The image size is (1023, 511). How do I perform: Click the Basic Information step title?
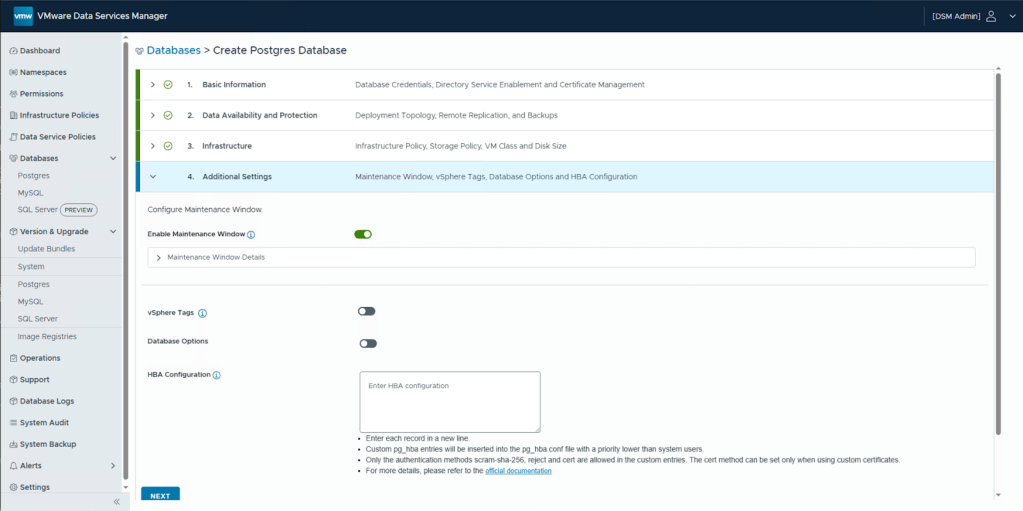point(234,85)
